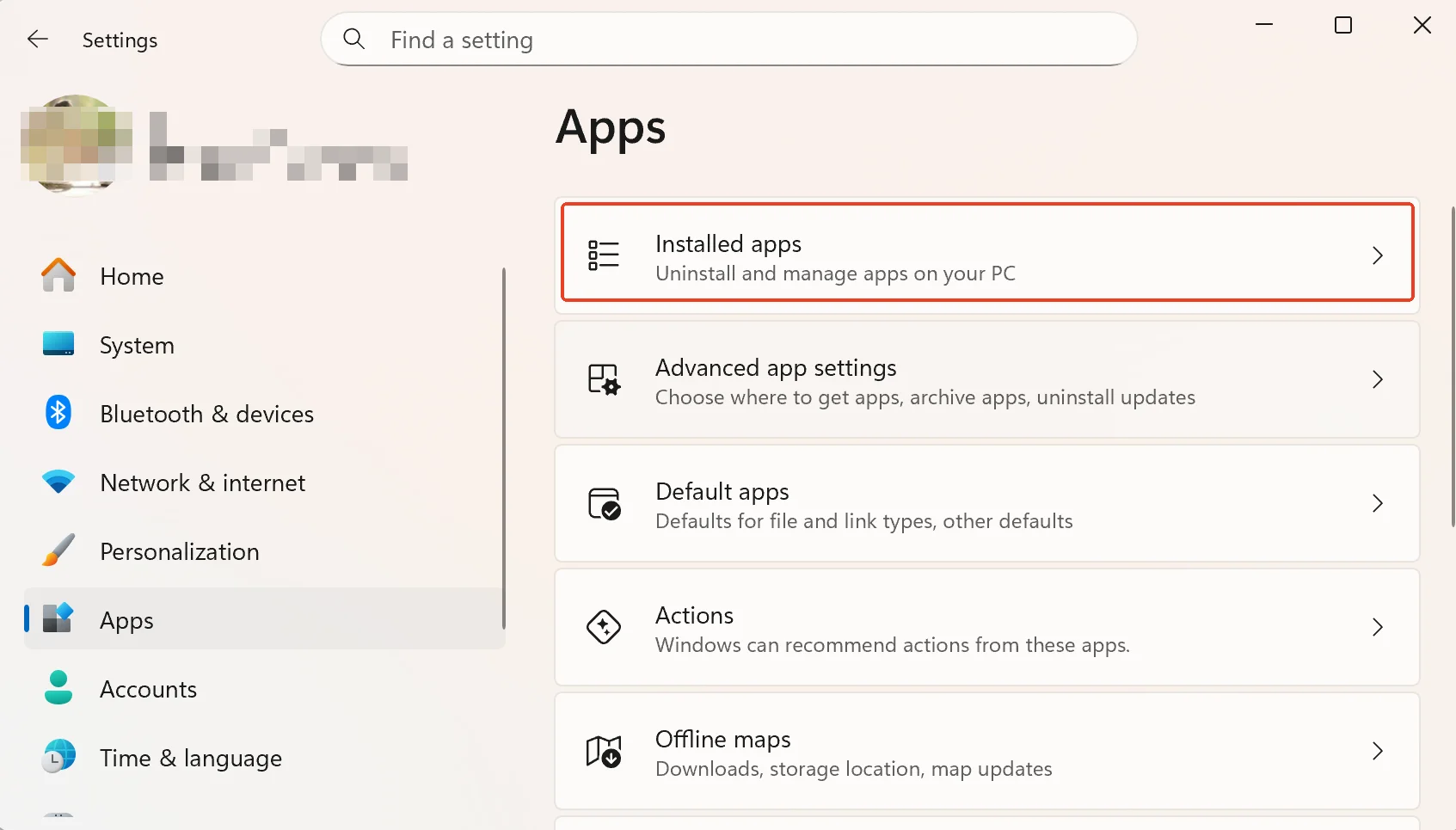Click the search magnifier icon

coord(353,39)
